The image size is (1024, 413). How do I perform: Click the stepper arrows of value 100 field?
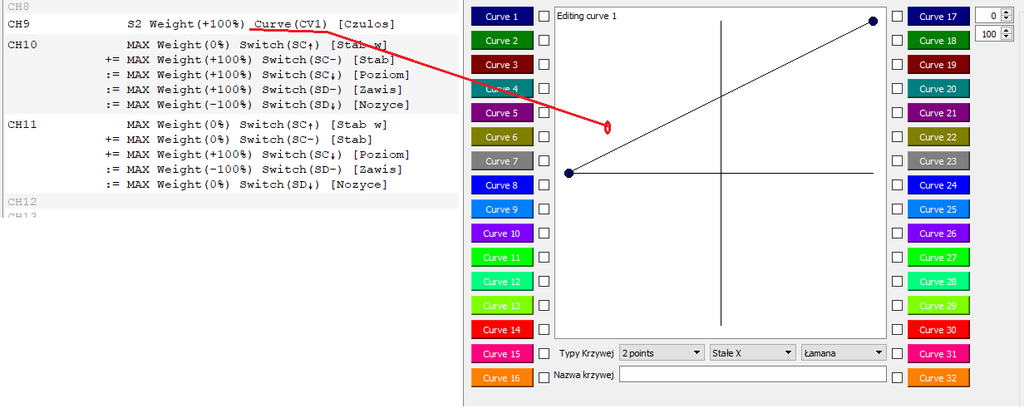(x=1010, y=34)
